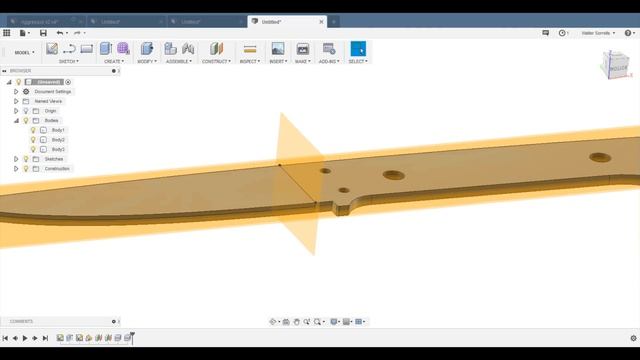The image size is (640, 360).
Task: Click the Redo arrow
Action: click(77, 33)
